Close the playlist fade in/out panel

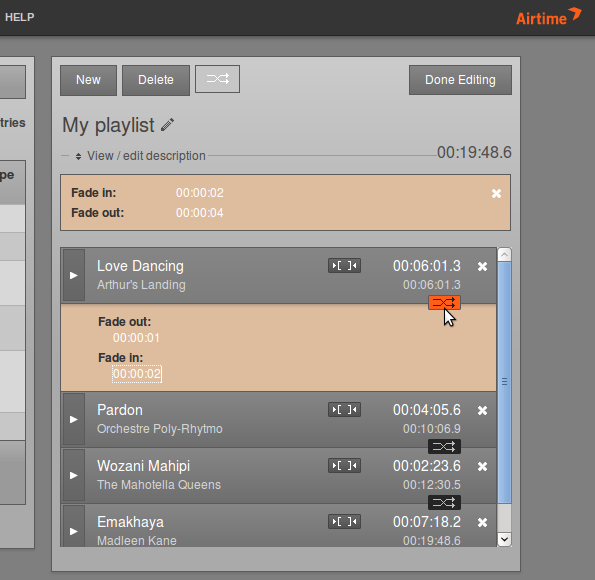[x=496, y=194]
